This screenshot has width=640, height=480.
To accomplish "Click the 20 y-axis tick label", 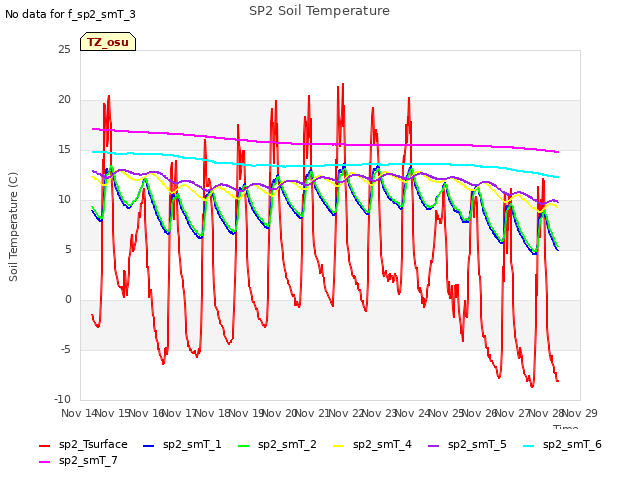I will [x=64, y=100].
